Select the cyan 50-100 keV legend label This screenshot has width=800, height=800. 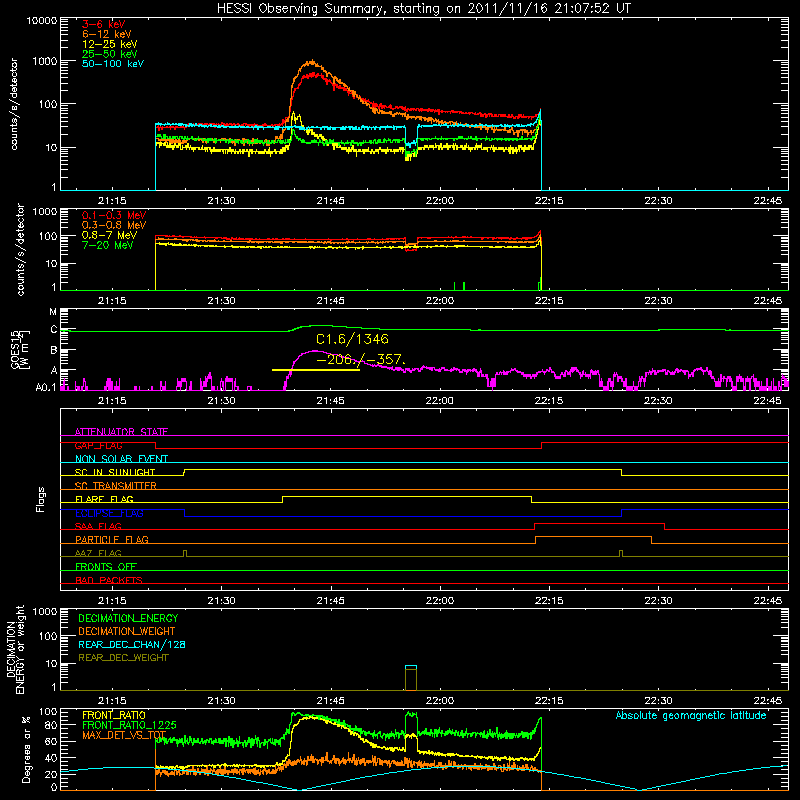tap(113, 64)
